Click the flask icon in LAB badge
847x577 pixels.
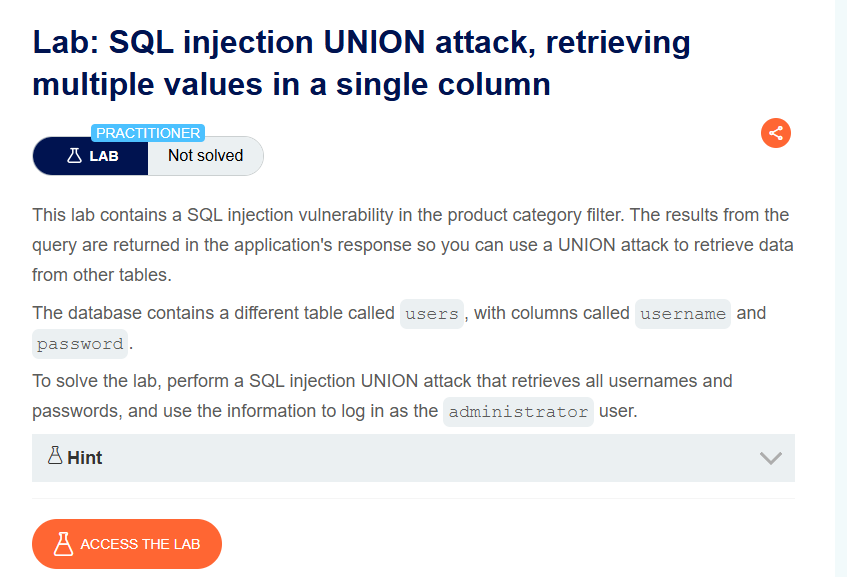point(74,156)
